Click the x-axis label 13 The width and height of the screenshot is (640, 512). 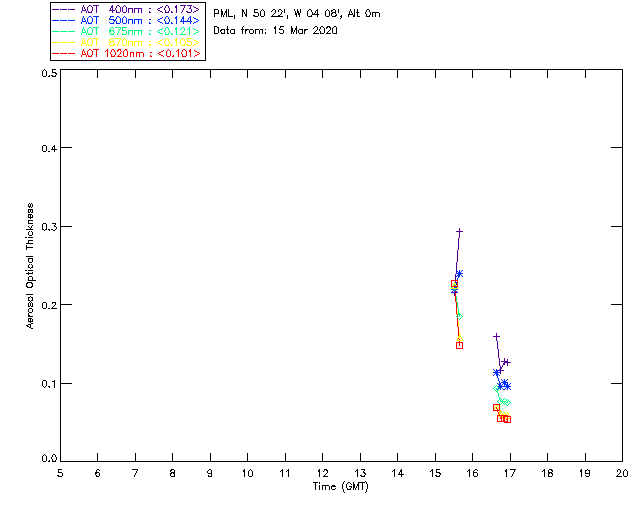(x=360, y=473)
